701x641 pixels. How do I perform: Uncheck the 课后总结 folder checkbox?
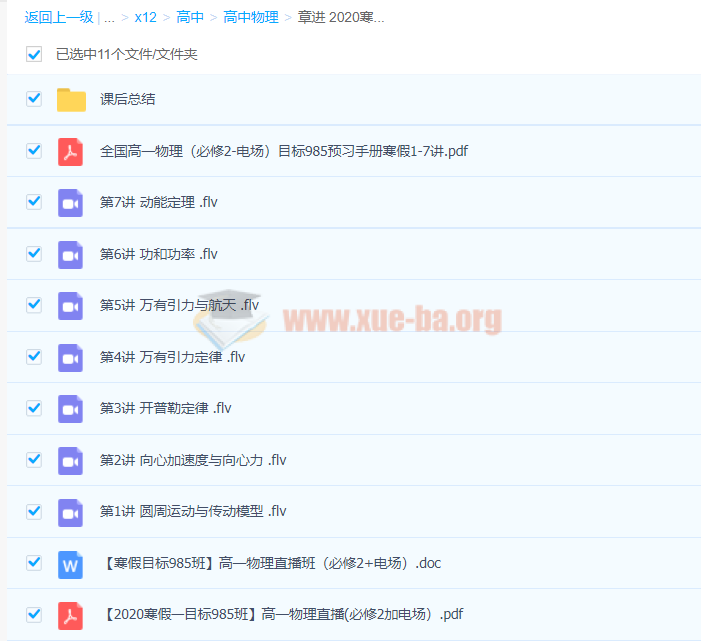coord(34,98)
